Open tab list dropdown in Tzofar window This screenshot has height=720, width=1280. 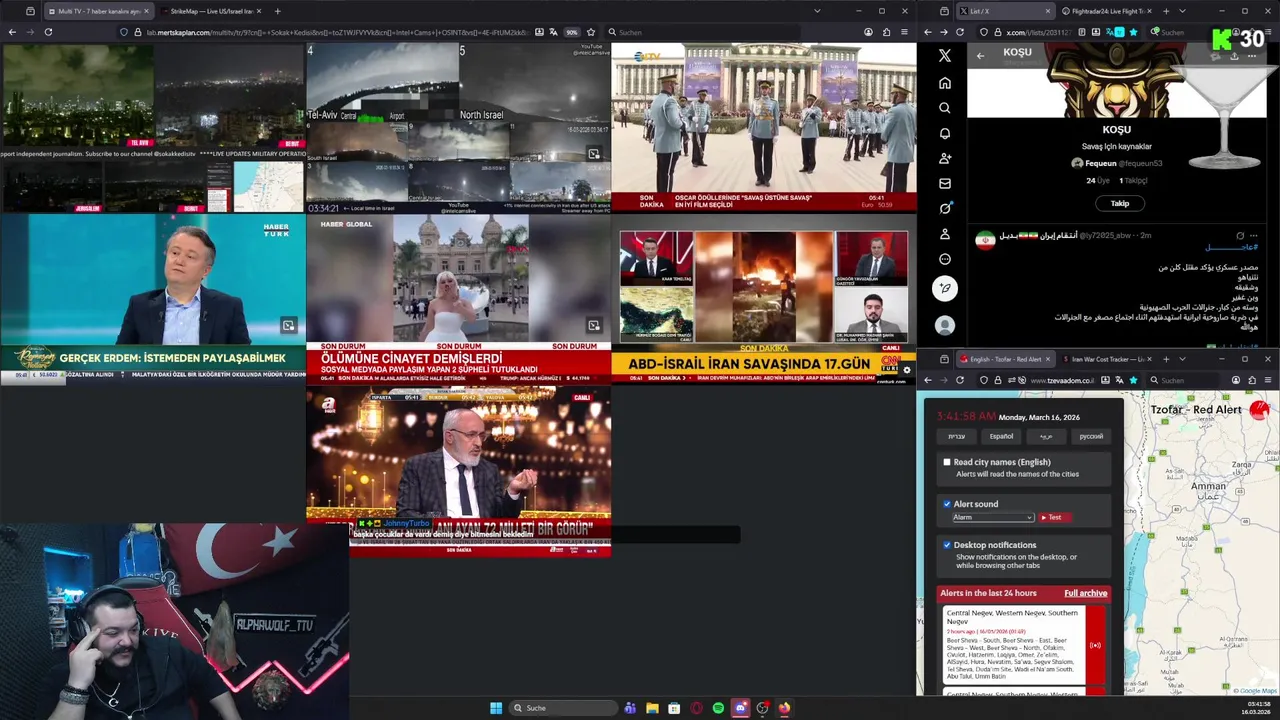click(x=1182, y=359)
